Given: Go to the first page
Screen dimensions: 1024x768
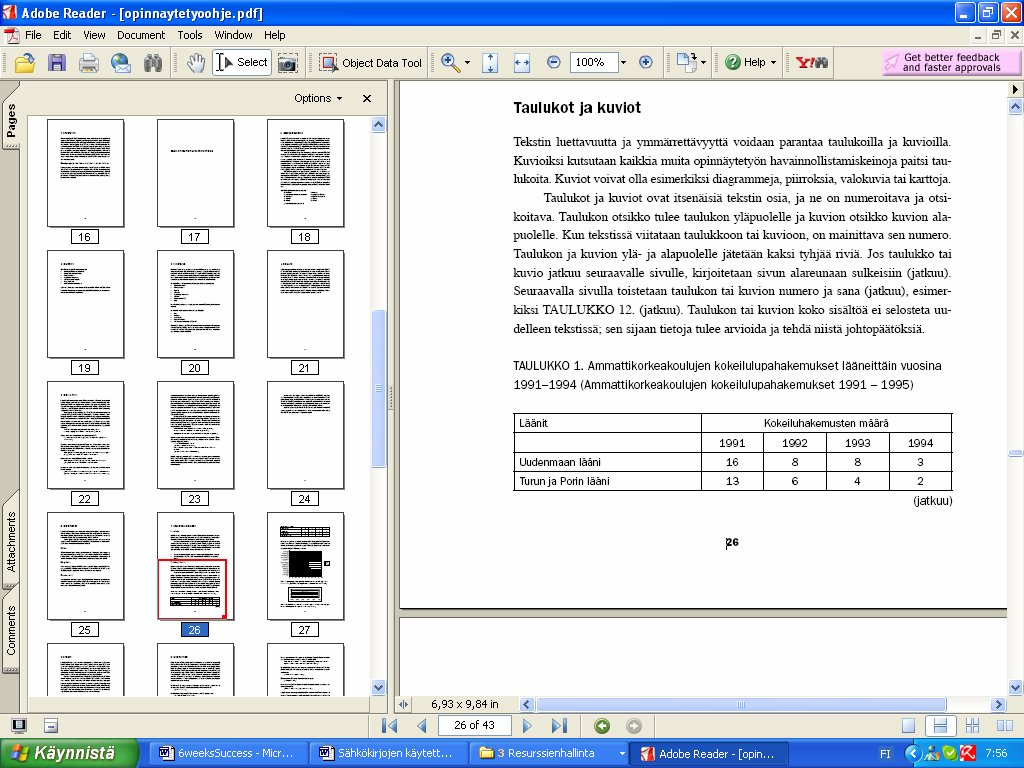Looking at the screenshot, I should click(389, 726).
